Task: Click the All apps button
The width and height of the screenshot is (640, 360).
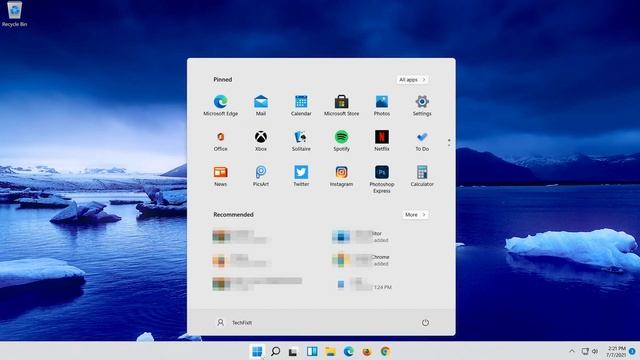Action: 412,80
